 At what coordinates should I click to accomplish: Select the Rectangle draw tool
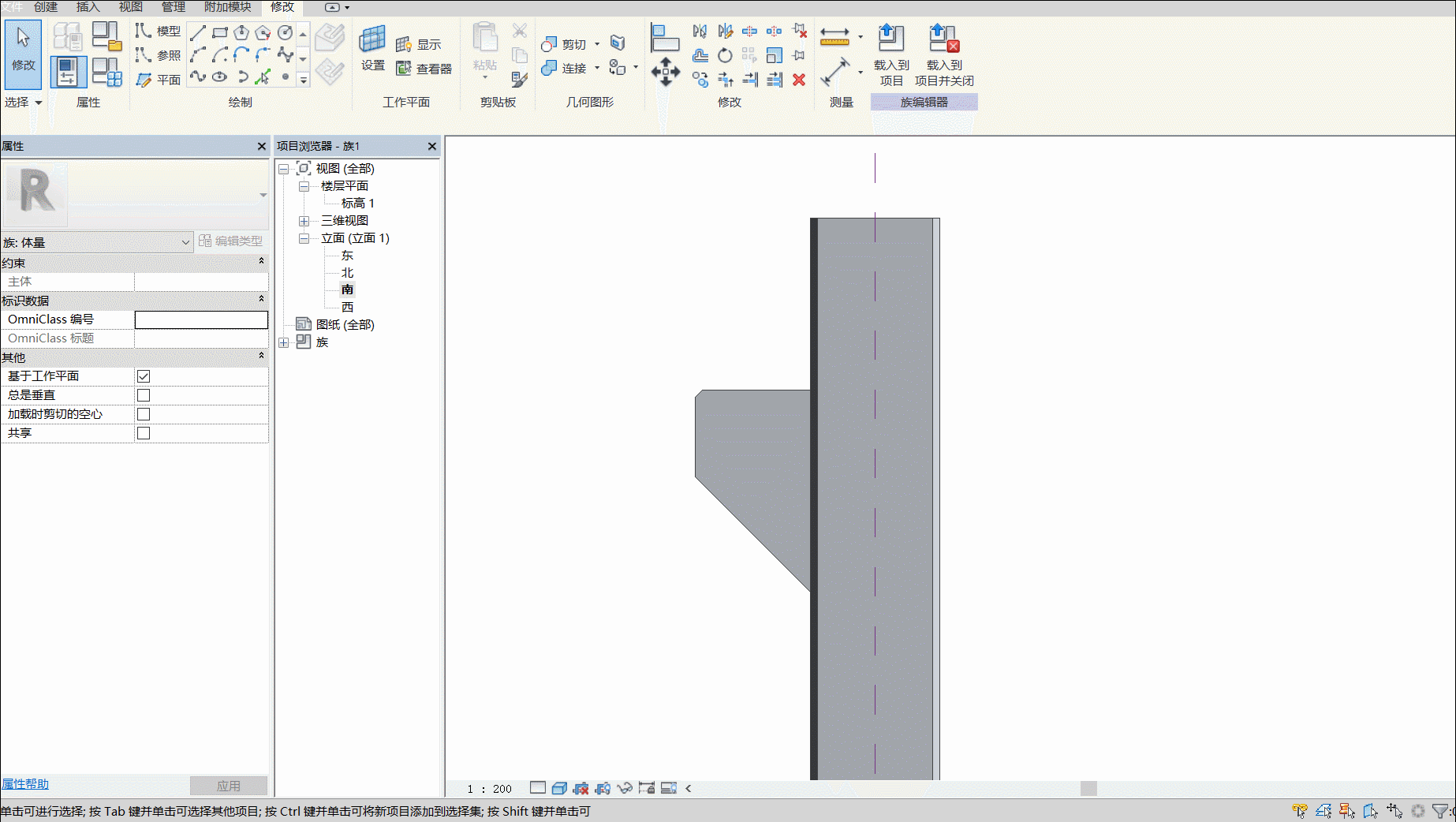pyautogui.click(x=220, y=32)
